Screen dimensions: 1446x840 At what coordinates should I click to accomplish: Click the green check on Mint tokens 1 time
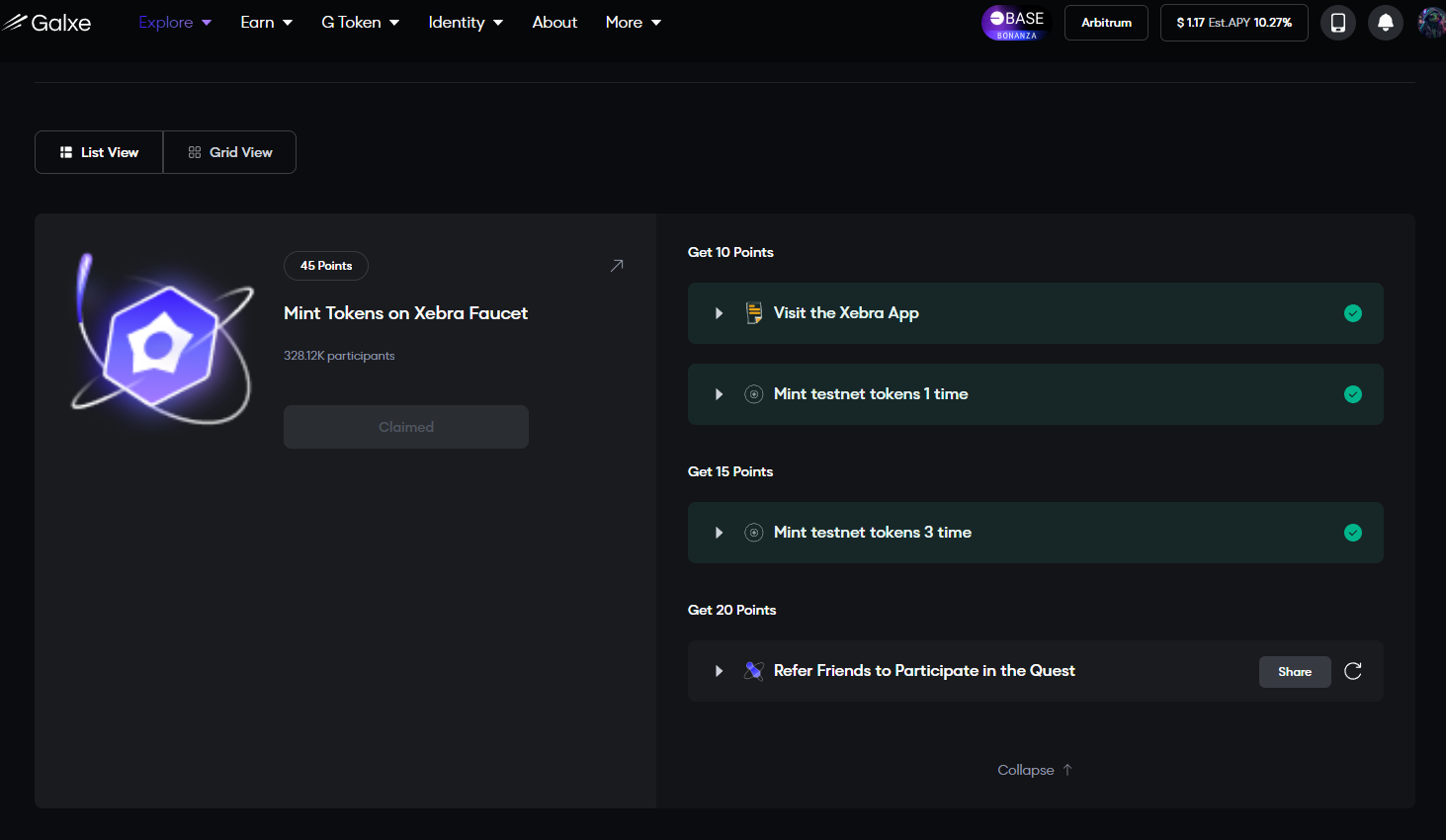click(1353, 394)
